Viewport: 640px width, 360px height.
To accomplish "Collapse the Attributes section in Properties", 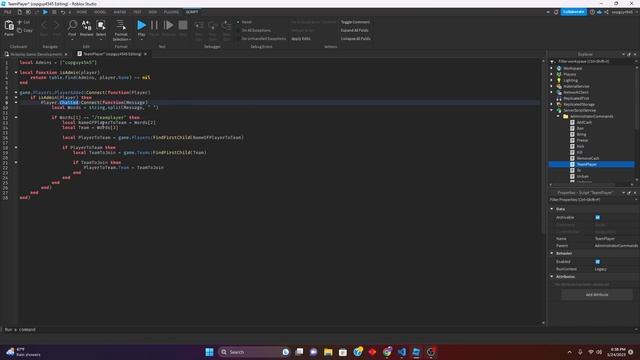I will [552, 277].
